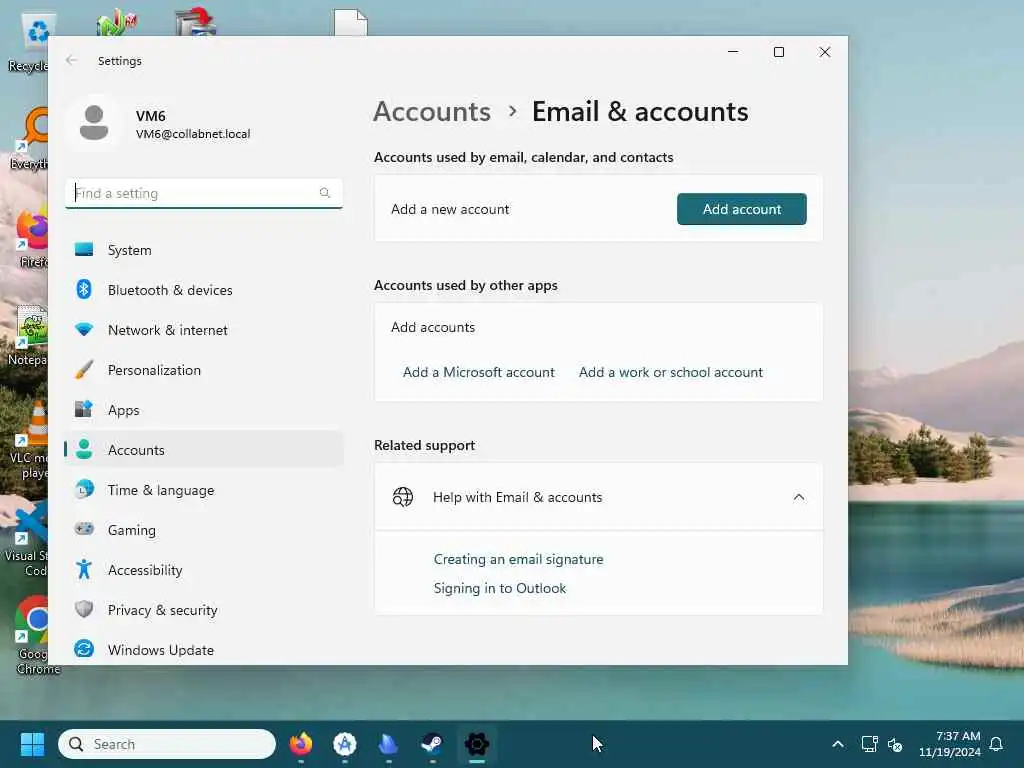This screenshot has height=768, width=1024.
Task: Click the Apps label in sidebar
Action: [123, 410]
